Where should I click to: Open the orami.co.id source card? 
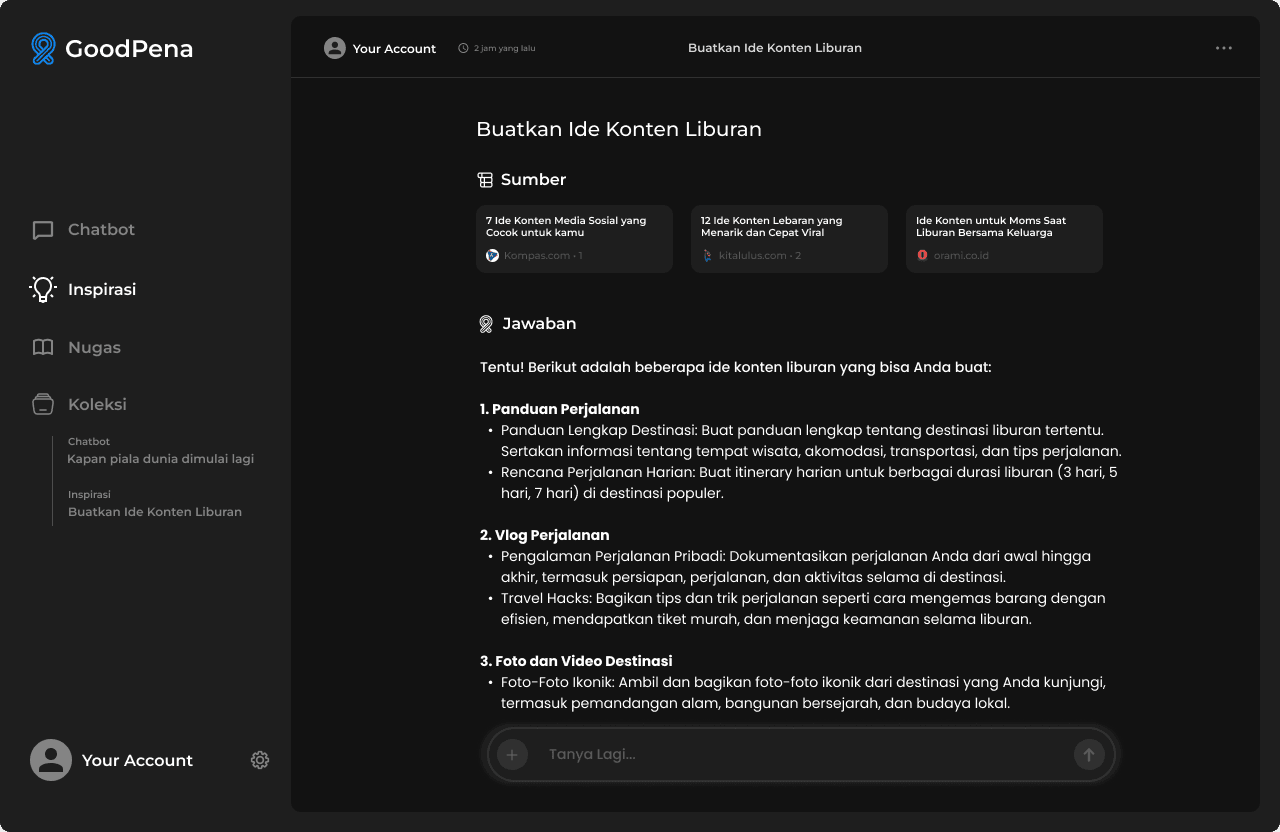(1004, 239)
